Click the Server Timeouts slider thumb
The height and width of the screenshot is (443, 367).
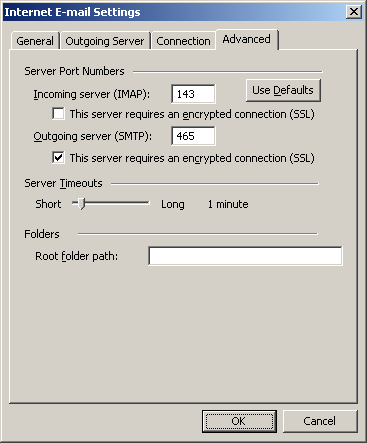point(81,203)
